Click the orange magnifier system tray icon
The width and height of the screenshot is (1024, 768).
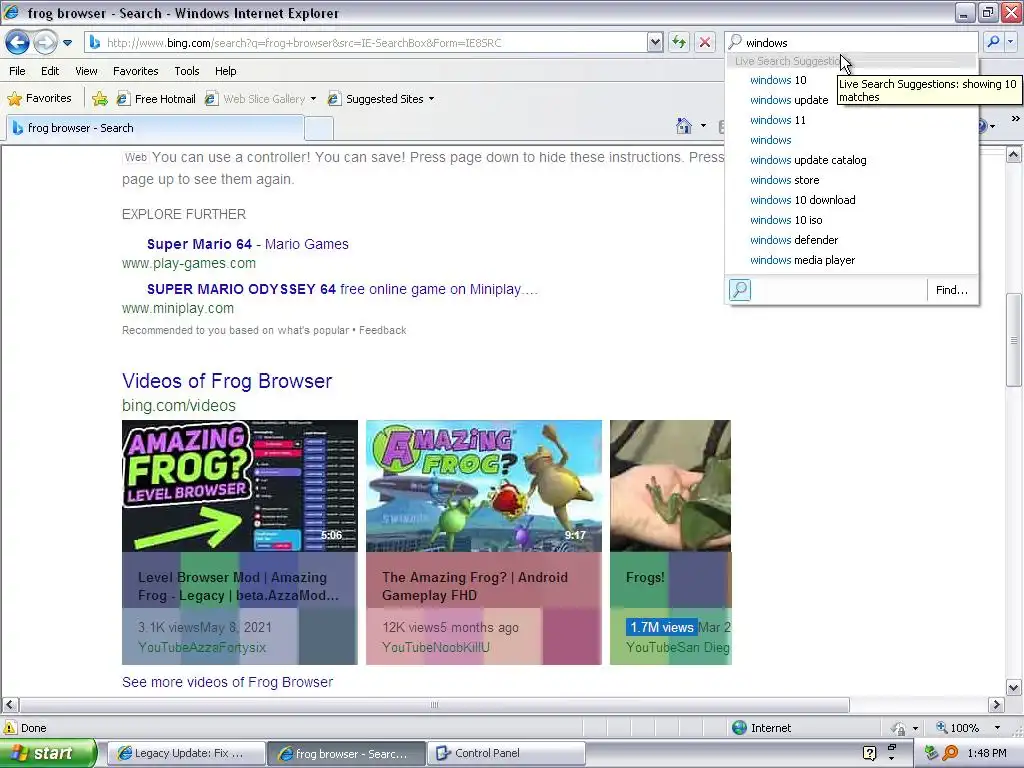pyautogui.click(x=950, y=753)
